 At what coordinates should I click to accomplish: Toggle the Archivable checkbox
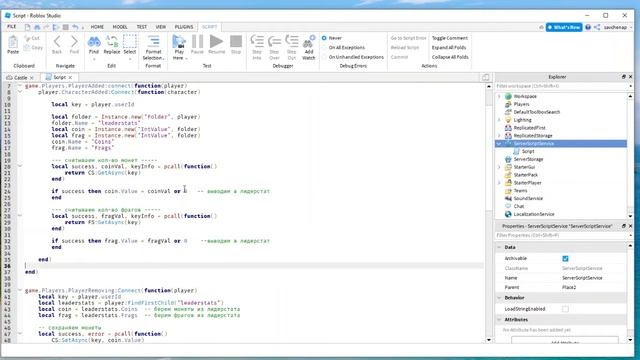565,258
